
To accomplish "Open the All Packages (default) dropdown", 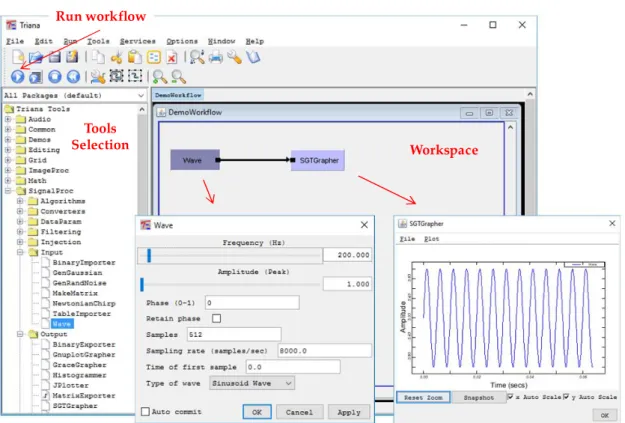I will (74, 96).
